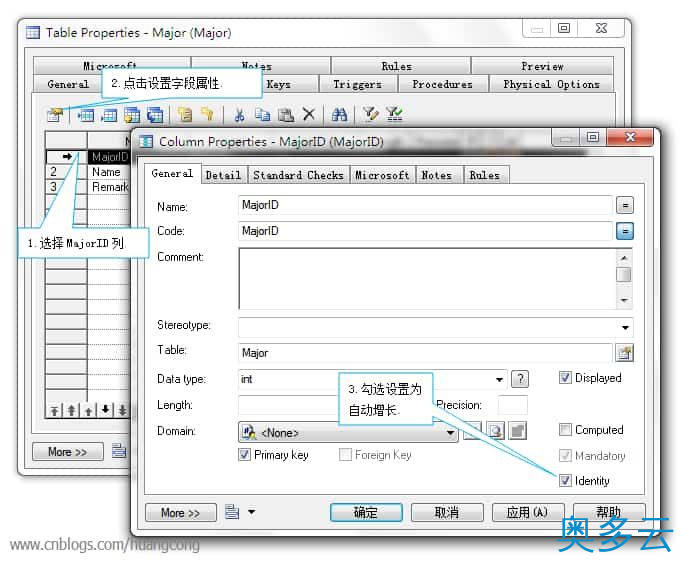Open the Domain combo box

[348, 433]
